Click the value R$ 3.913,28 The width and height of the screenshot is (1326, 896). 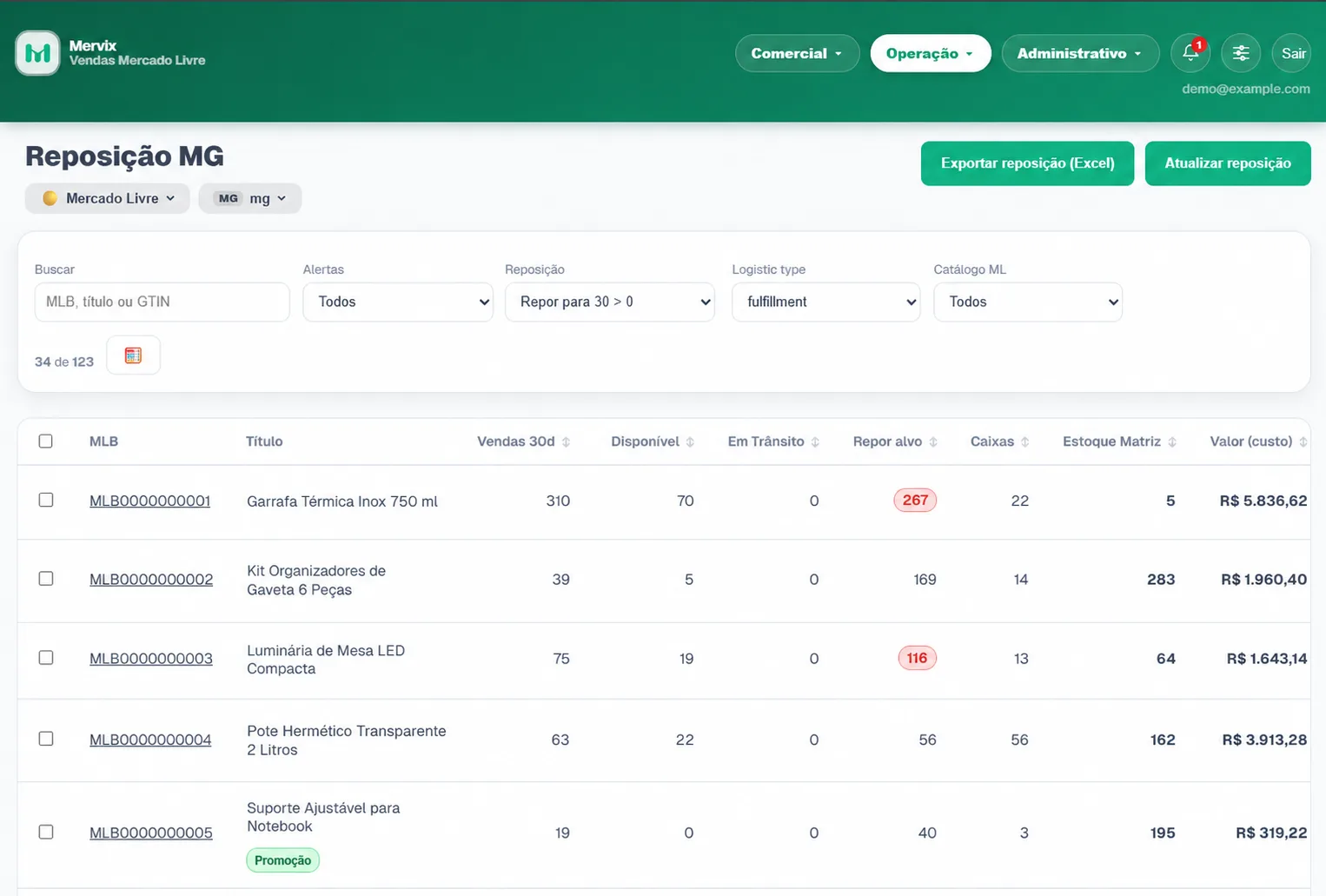pyautogui.click(x=1264, y=740)
